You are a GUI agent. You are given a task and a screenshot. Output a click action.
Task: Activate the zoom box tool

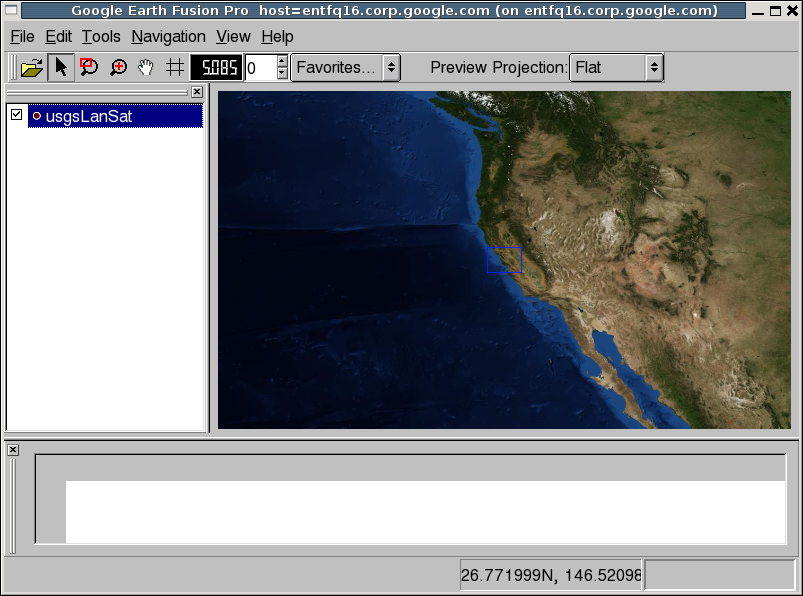tap(88, 67)
